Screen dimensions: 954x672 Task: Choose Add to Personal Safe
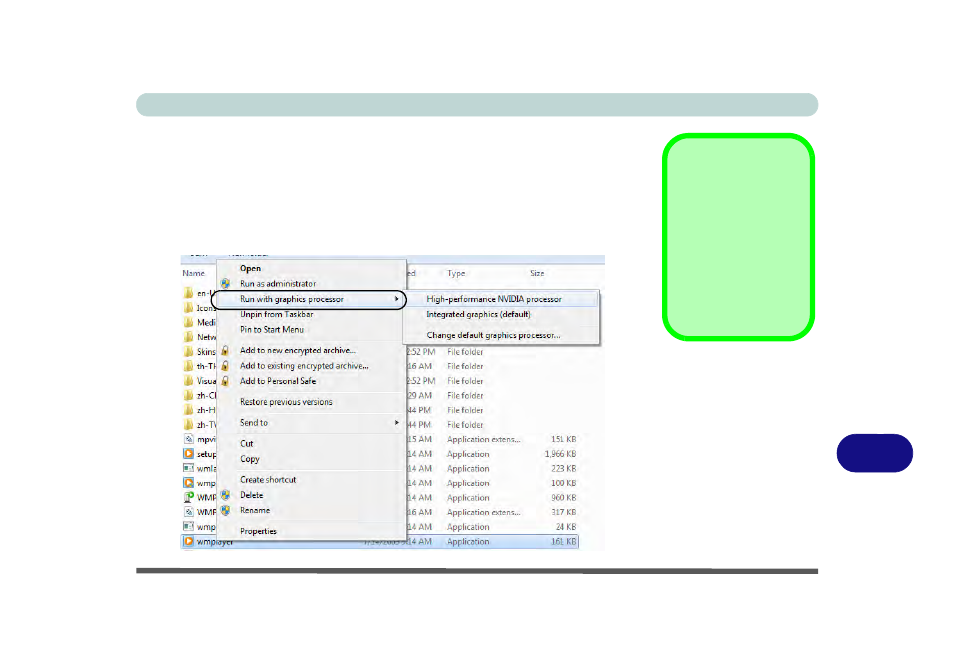[278, 381]
